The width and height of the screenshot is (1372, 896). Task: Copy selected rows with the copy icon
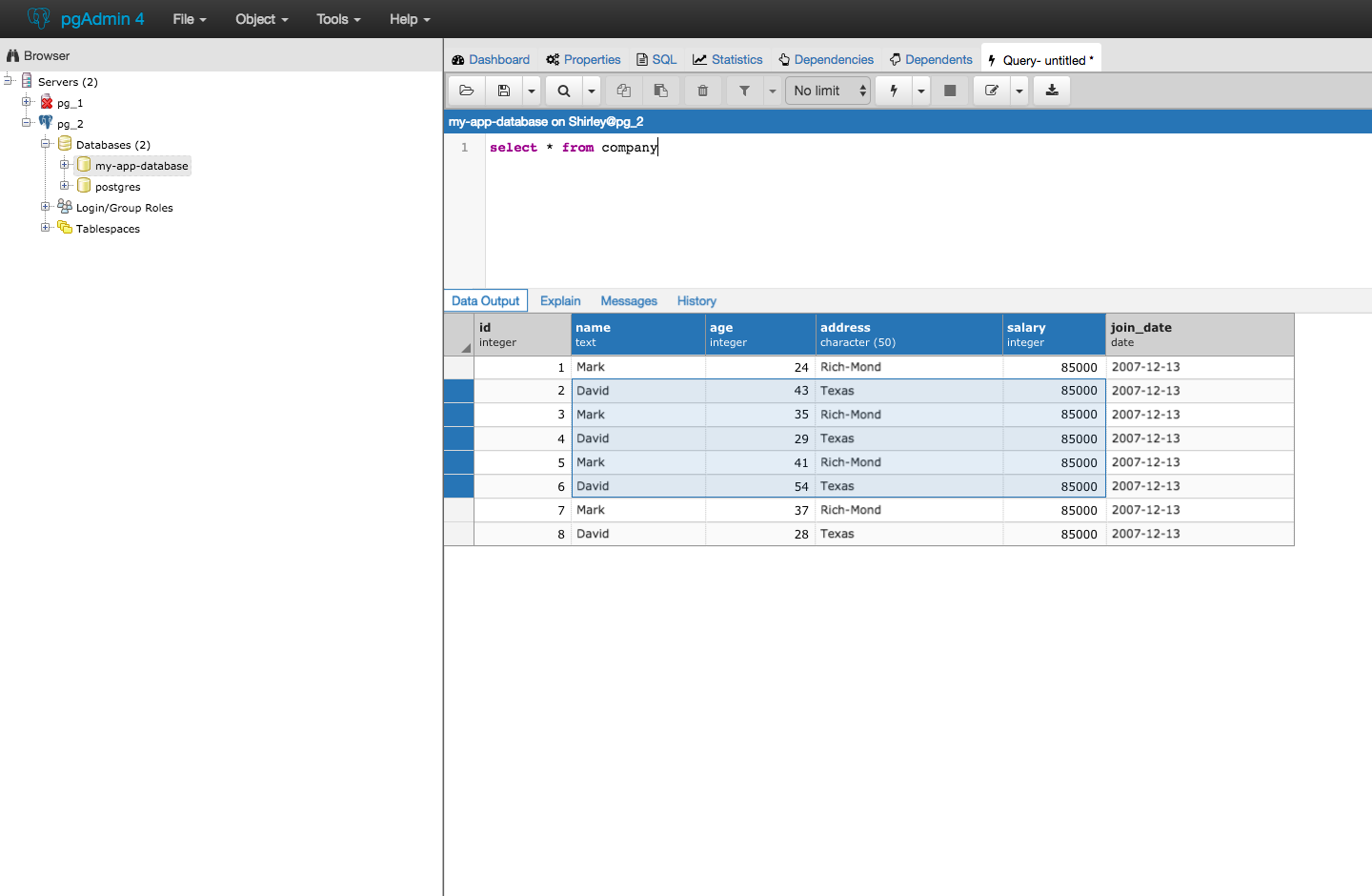point(624,90)
